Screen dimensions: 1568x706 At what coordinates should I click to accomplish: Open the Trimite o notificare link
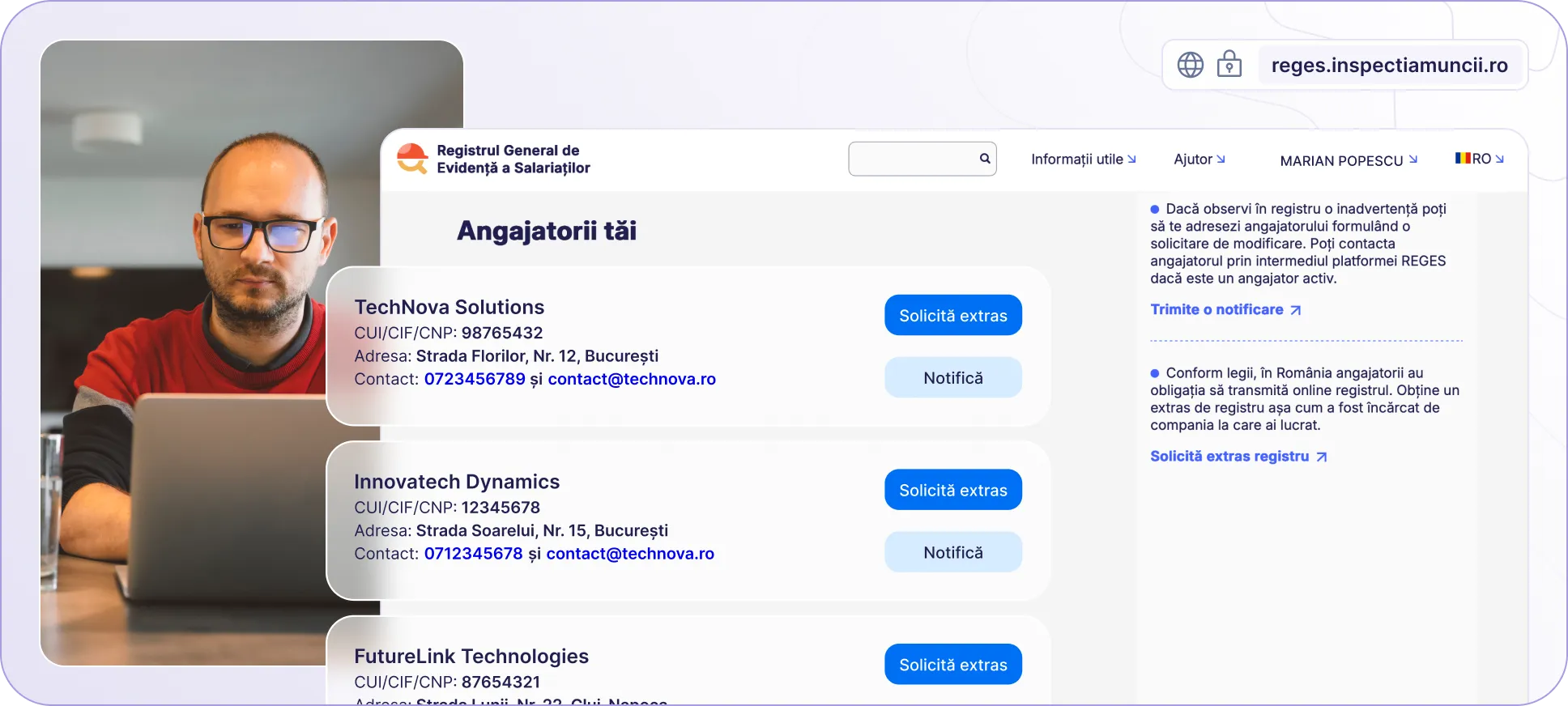tap(1225, 309)
